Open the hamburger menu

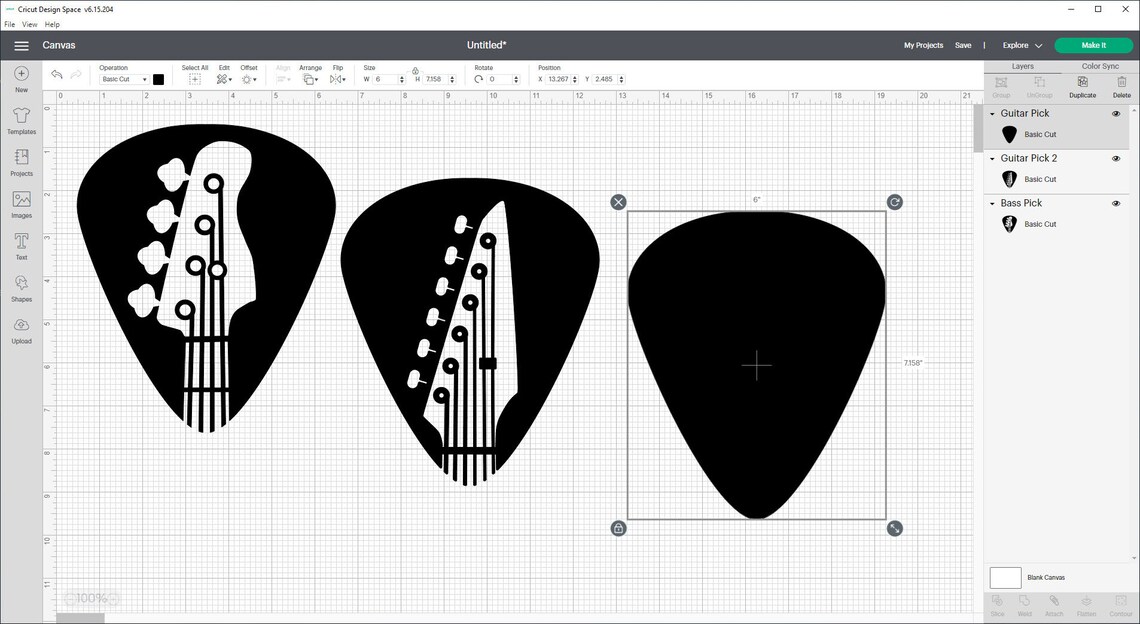tap(21, 45)
